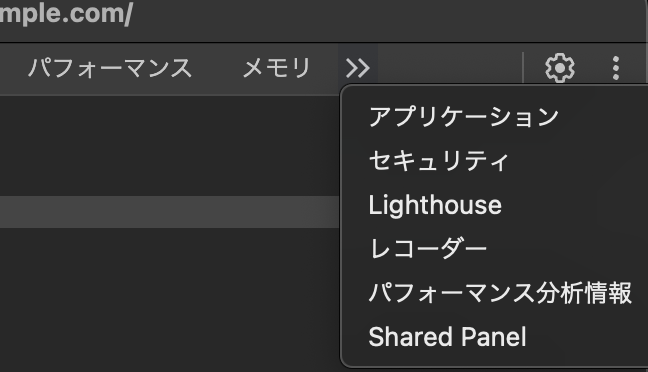Open DevTools settings gear icon
This screenshot has width=648, height=372.
click(x=560, y=68)
